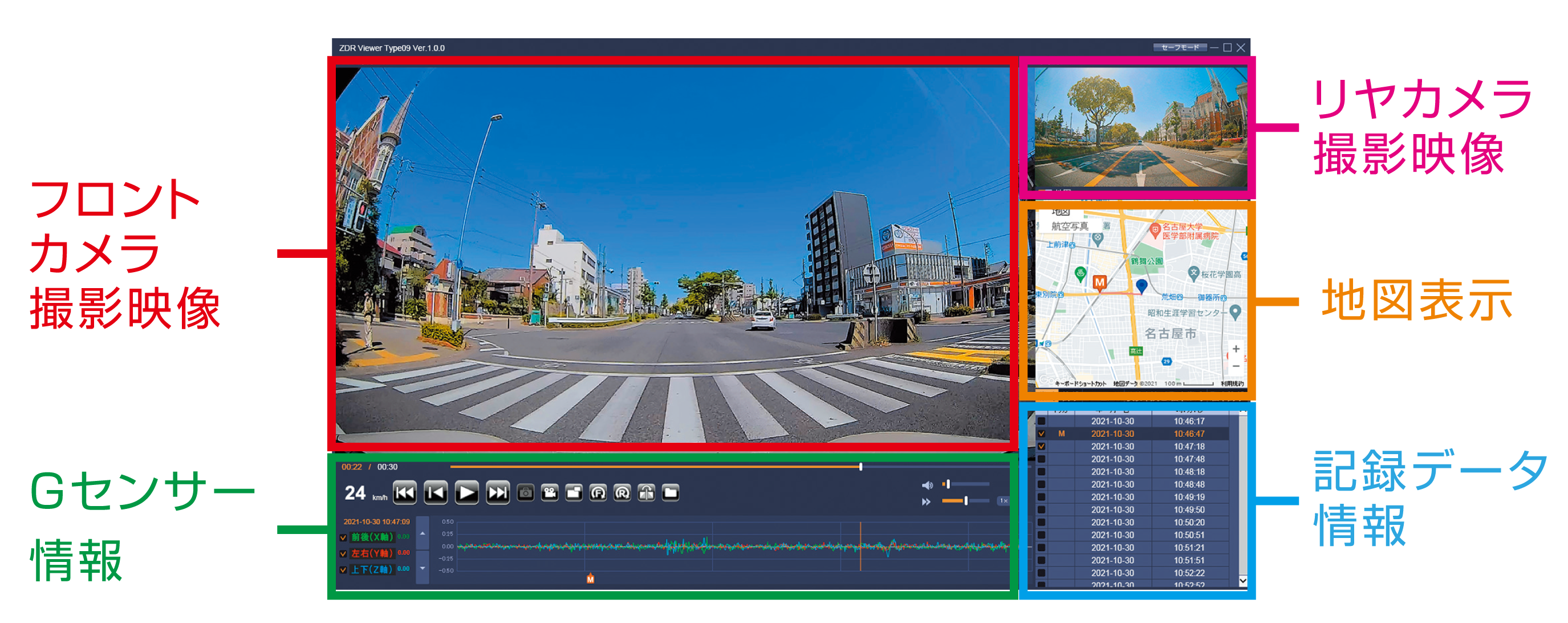This screenshot has width=1568, height=623.
Task: Click G-sensor graph scale down arrow
Action: [x=423, y=569]
